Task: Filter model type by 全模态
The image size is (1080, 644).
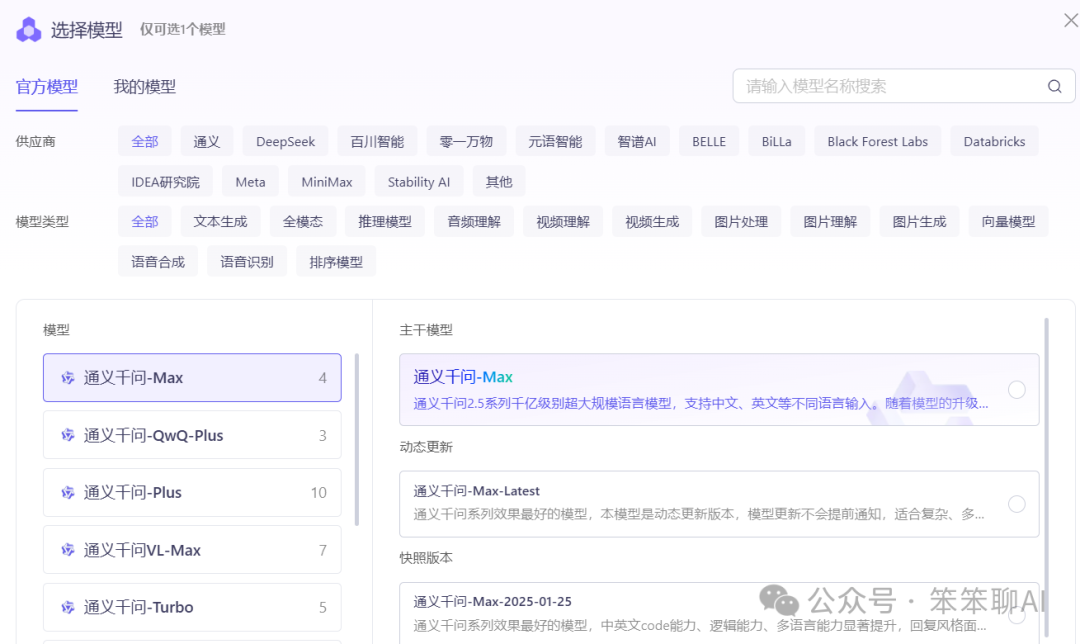Action: 303,222
